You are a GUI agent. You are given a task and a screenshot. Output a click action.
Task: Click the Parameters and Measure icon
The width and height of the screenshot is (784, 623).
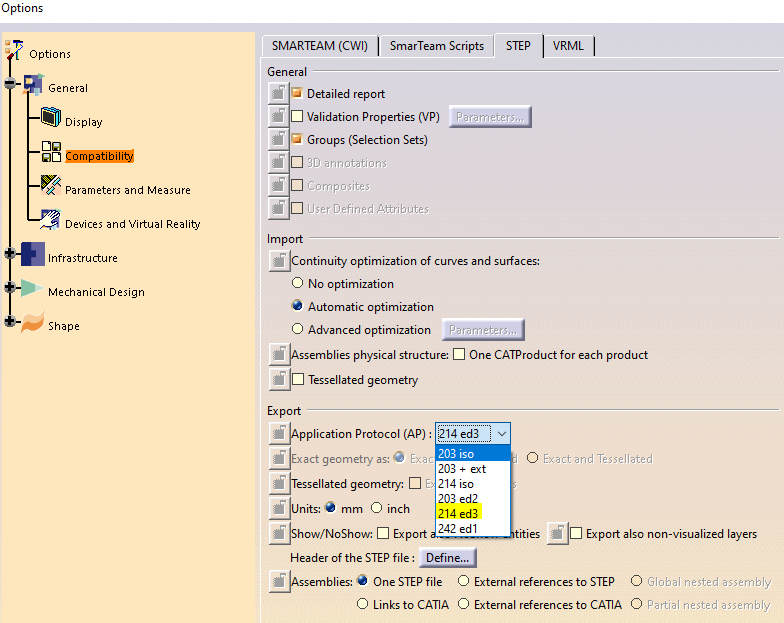coord(50,186)
